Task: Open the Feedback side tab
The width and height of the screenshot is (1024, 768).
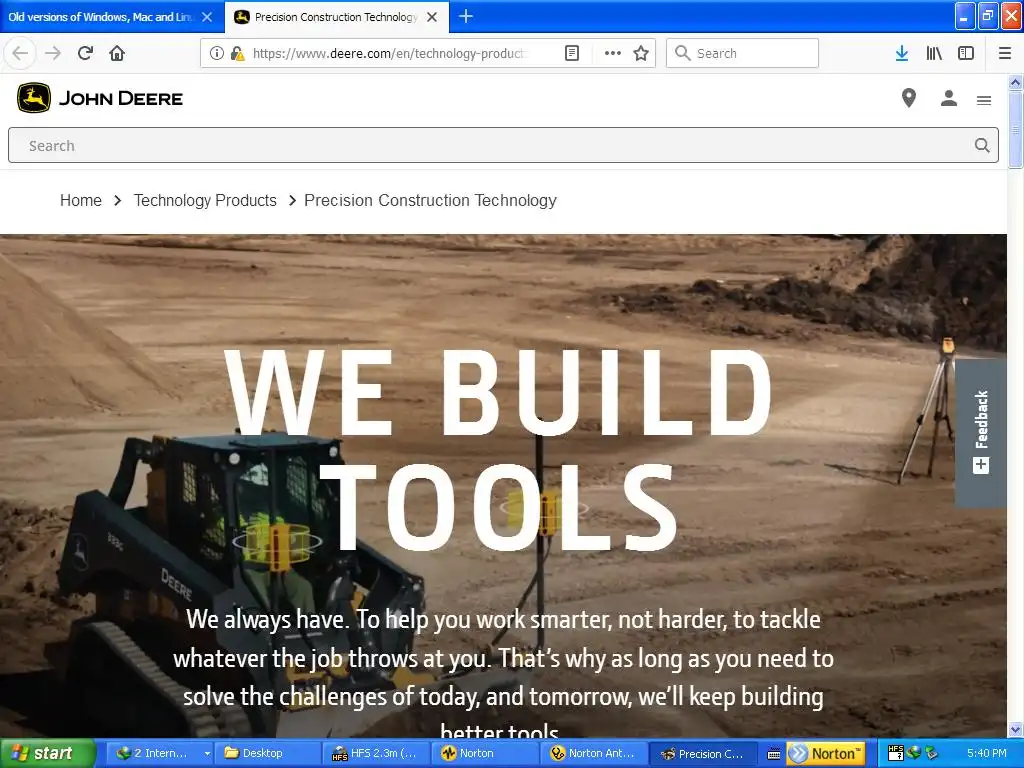Action: click(x=981, y=433)
